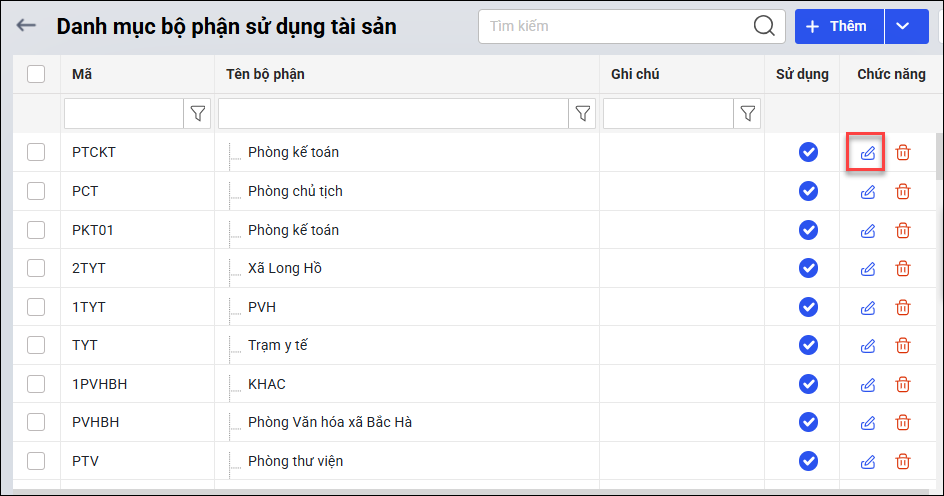Open the Ghi chú filter dropdown

[747, 114]
